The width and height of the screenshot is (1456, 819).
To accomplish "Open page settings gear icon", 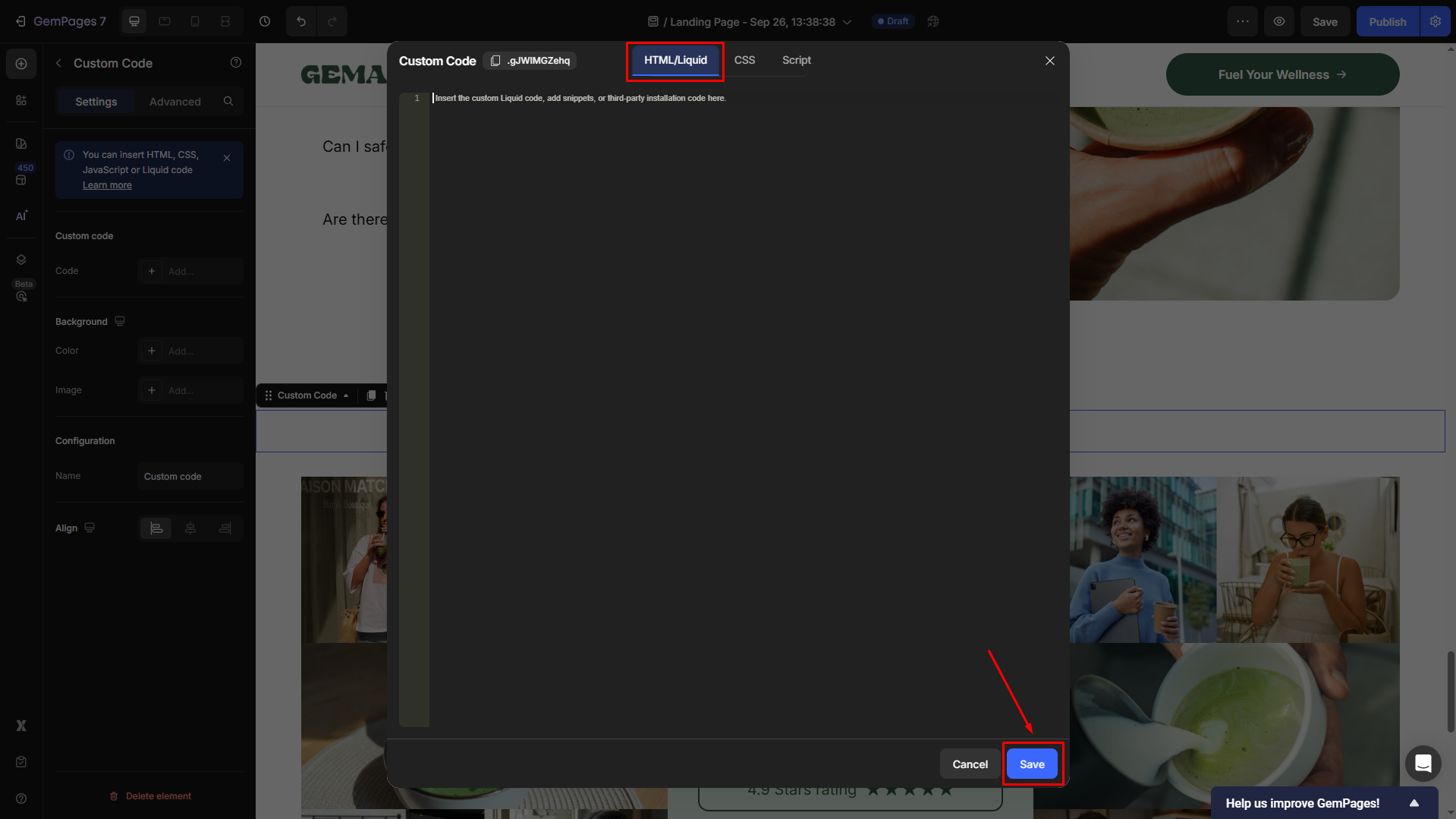I will click(x=1436, y=21).
